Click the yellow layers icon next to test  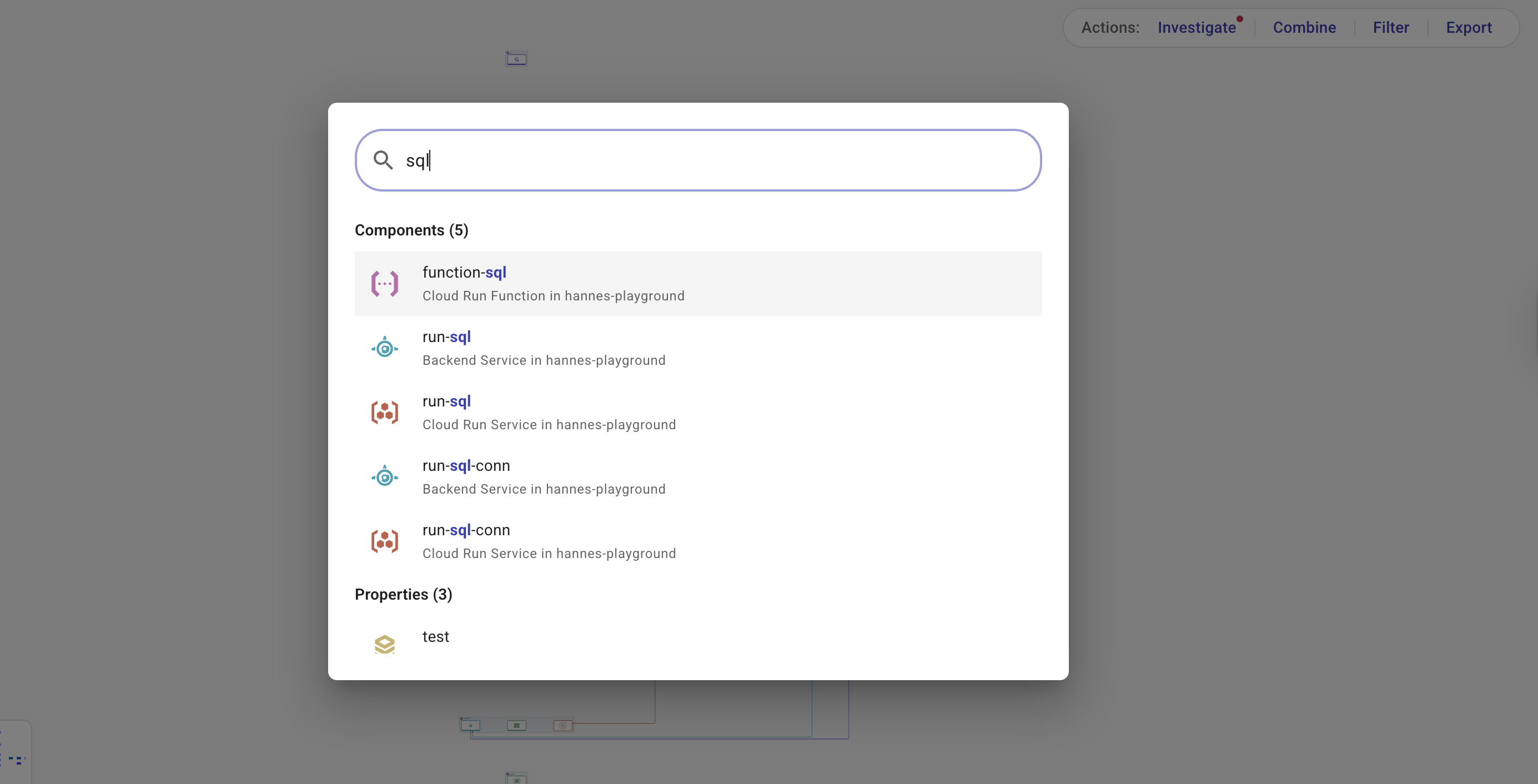[x=384, y=644]
